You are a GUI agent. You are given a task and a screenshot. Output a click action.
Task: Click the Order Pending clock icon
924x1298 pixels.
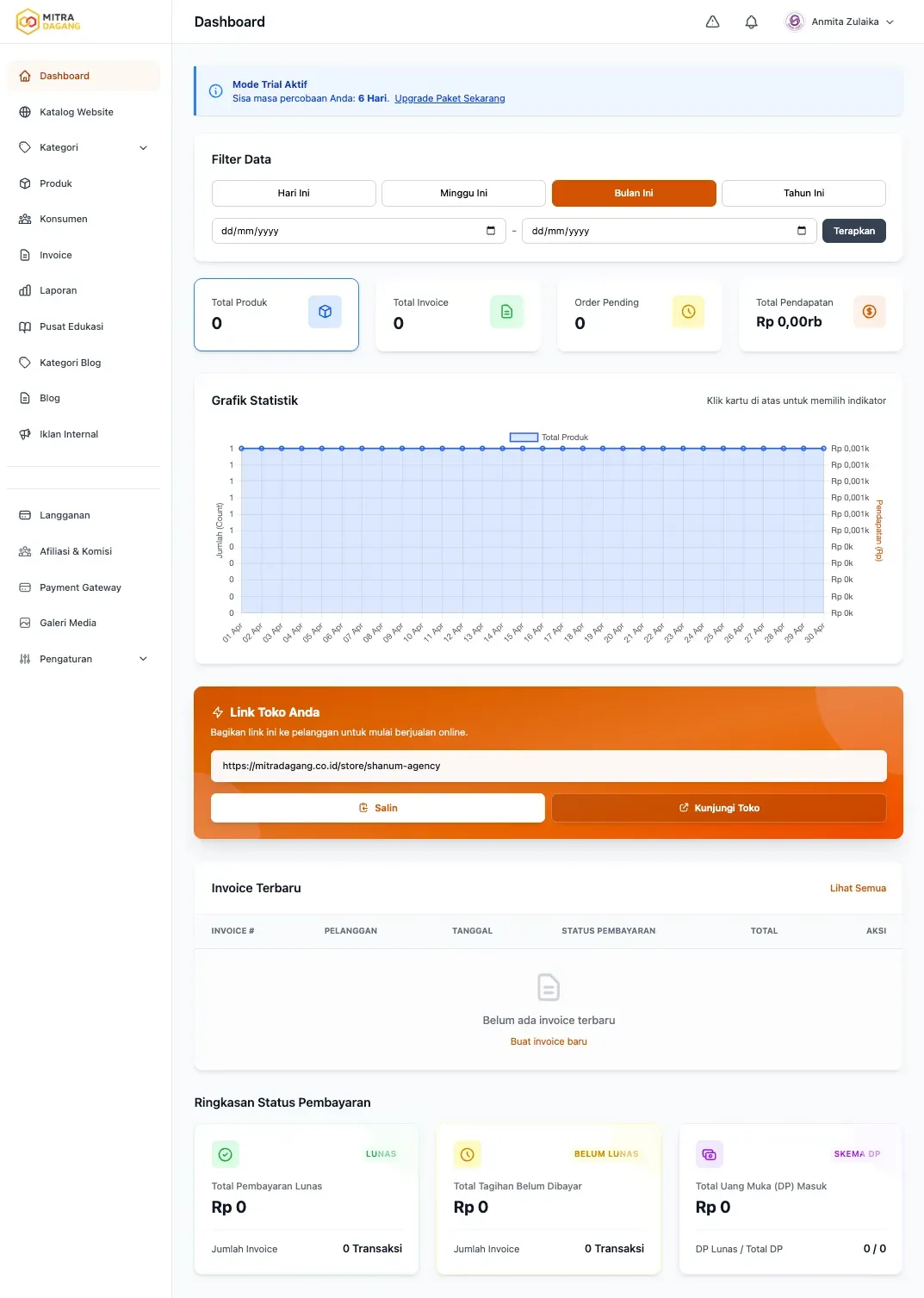coord(688,312)
